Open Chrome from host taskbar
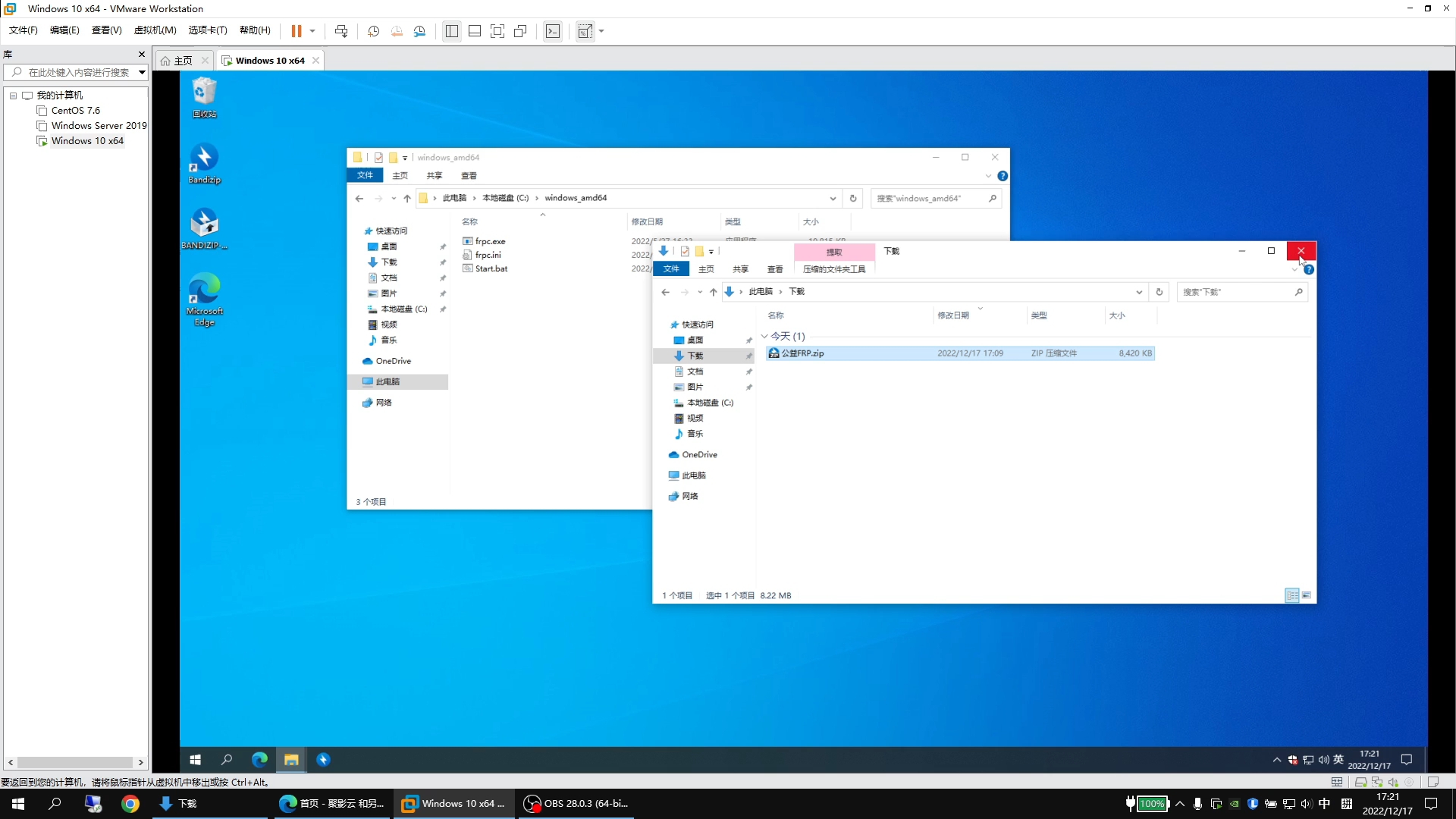The height and width of the screenshot is (819, 1456). (130, 804)
